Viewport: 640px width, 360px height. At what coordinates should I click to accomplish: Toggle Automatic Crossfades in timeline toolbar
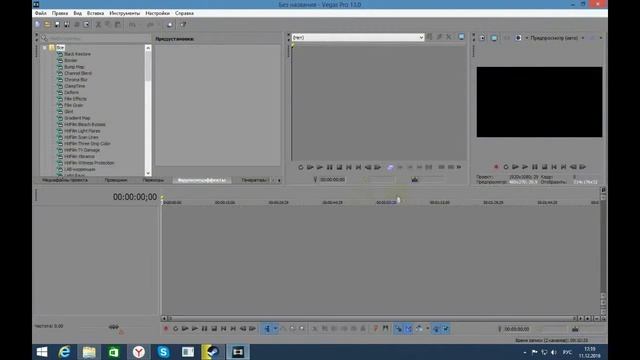pos(409,329)
